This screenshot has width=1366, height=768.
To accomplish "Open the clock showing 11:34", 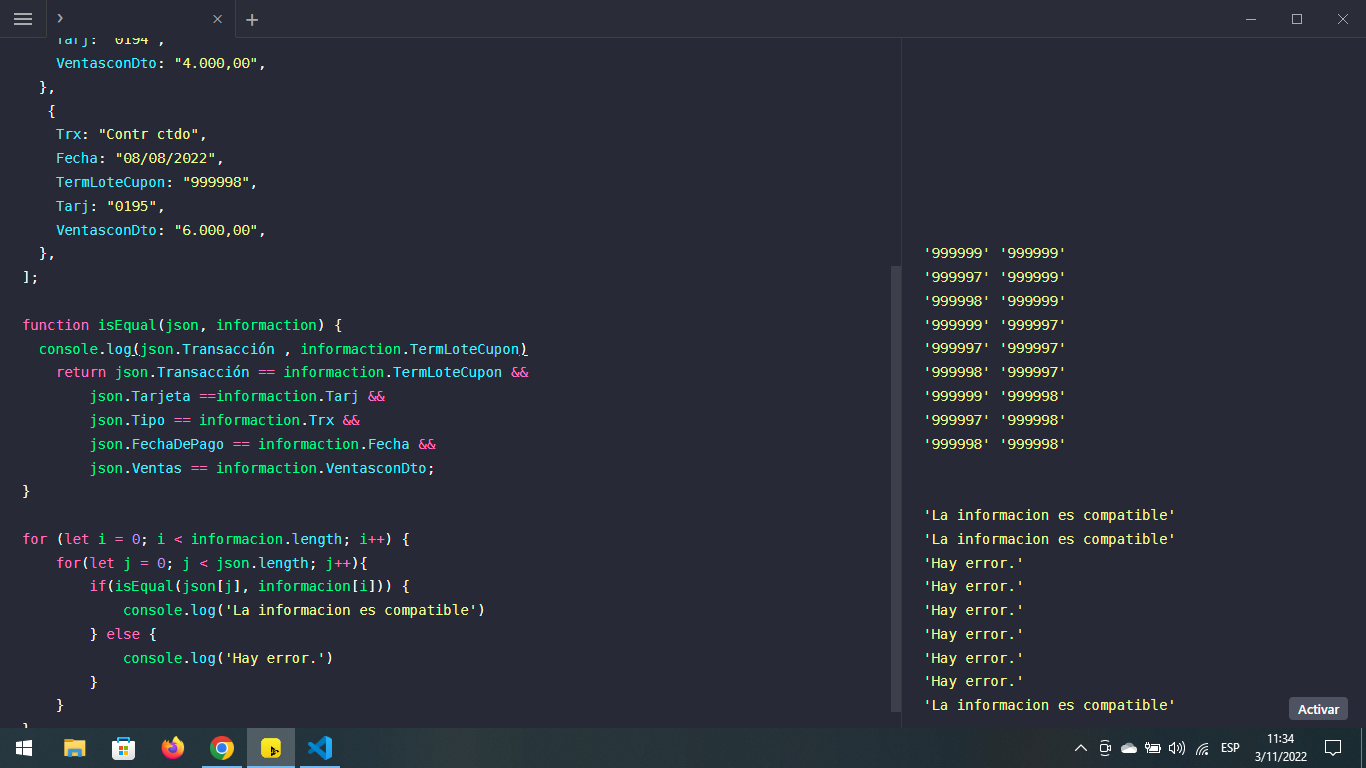I will [x=1280, y=748].
